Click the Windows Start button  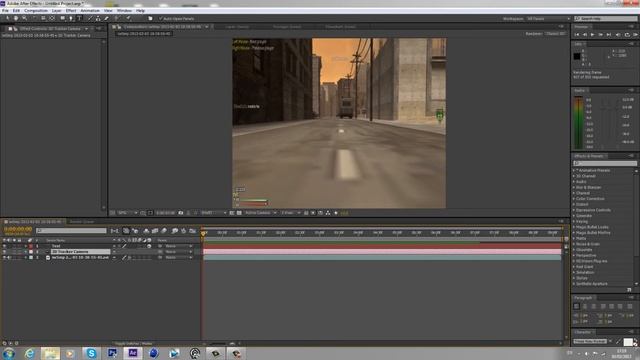9,353
